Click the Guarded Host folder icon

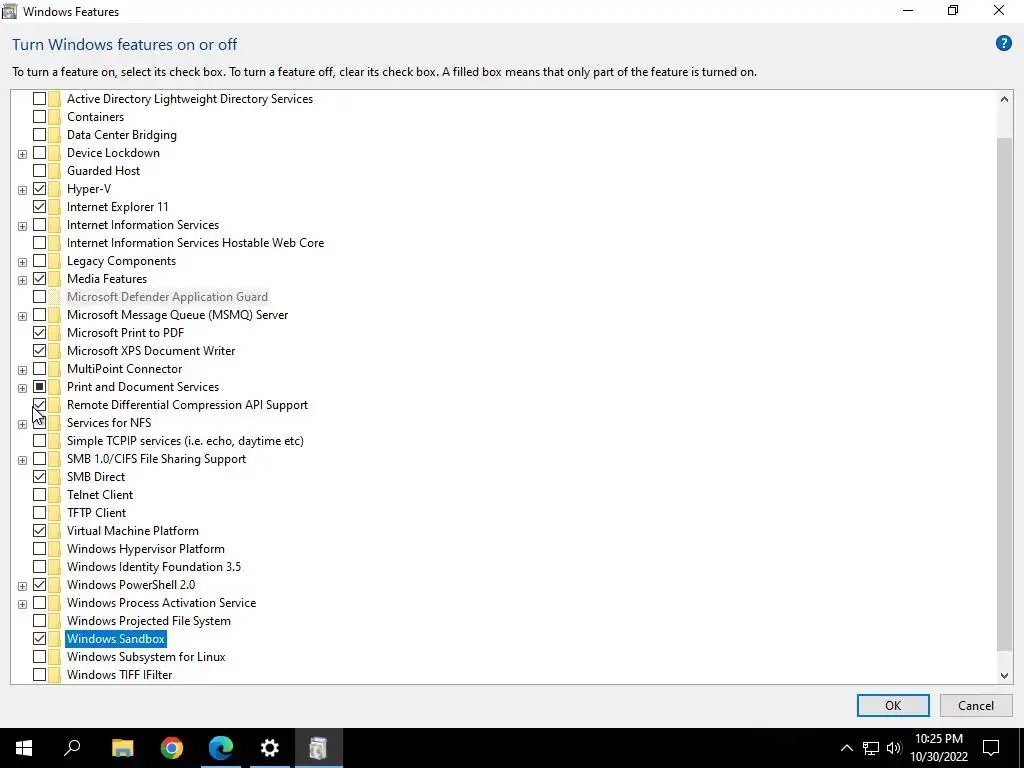pyautogui.click(x=54, y=171)
